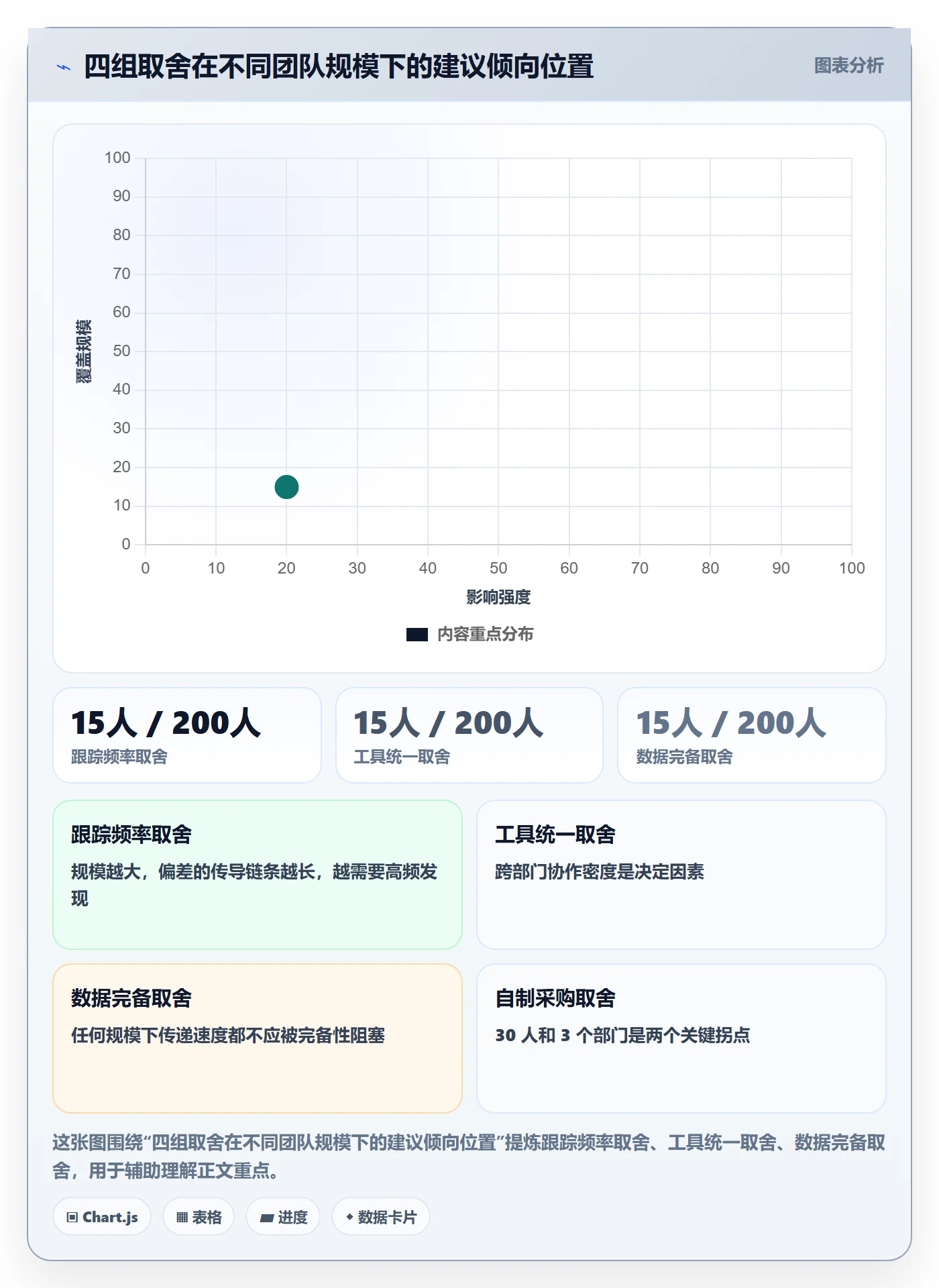Click the Chart.js tag chip
The height and width of the screenshot is (1288, 939).
pyautogui.click(x=102, y=1217)
